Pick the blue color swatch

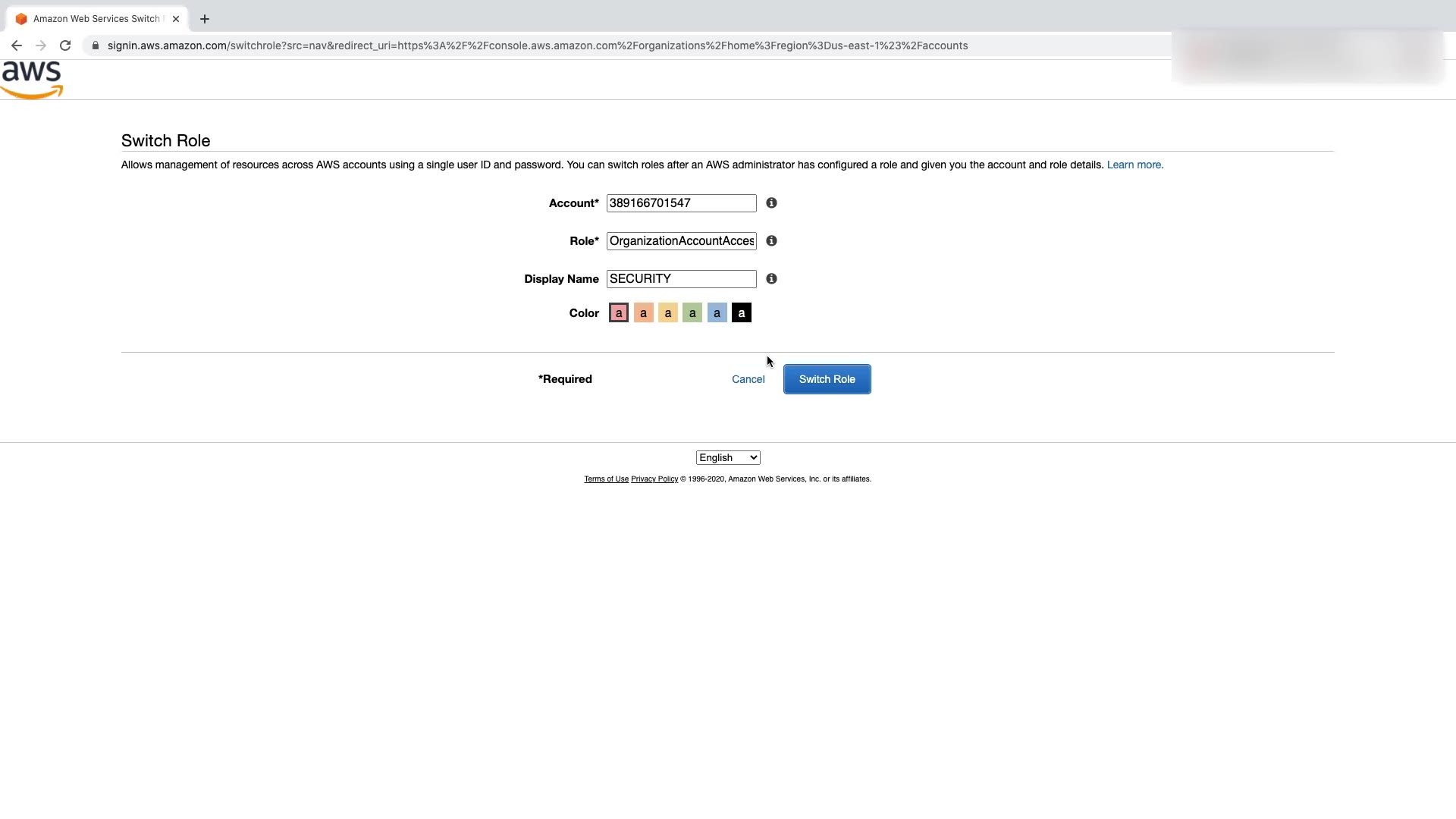click(x=717, y=313)
